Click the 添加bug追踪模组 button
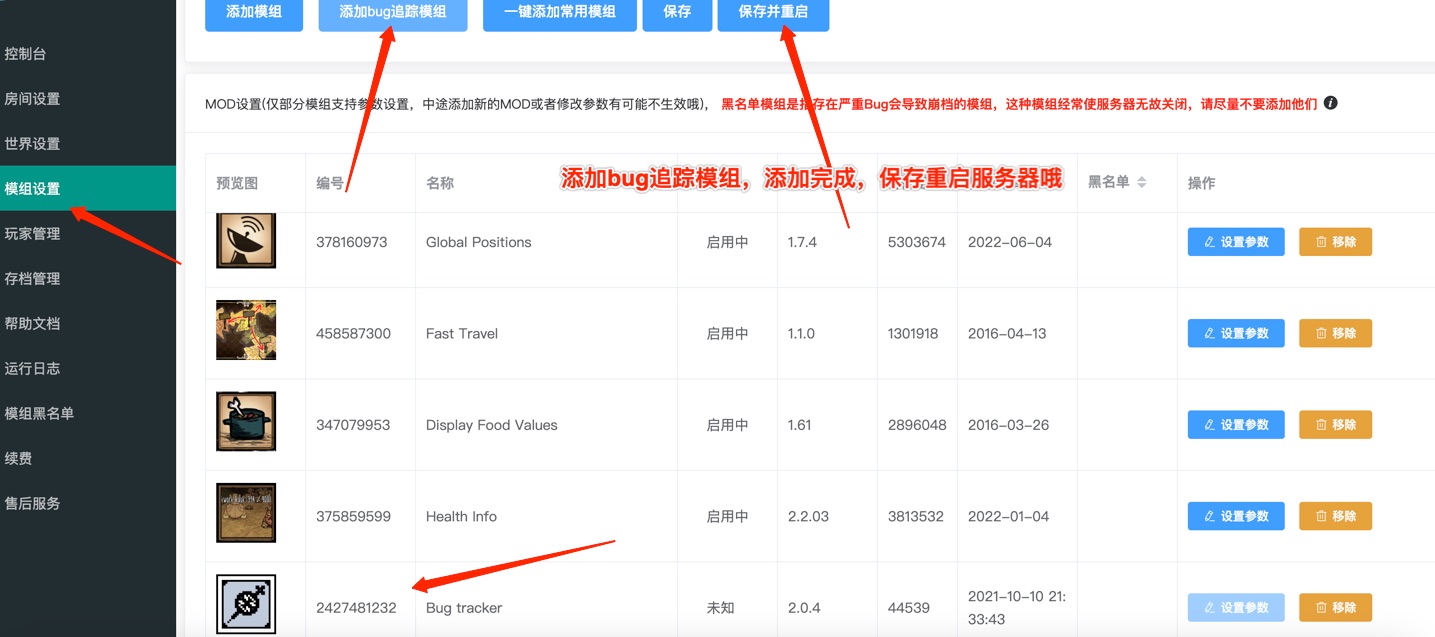 pyautogui.click(x=393, y=12)
